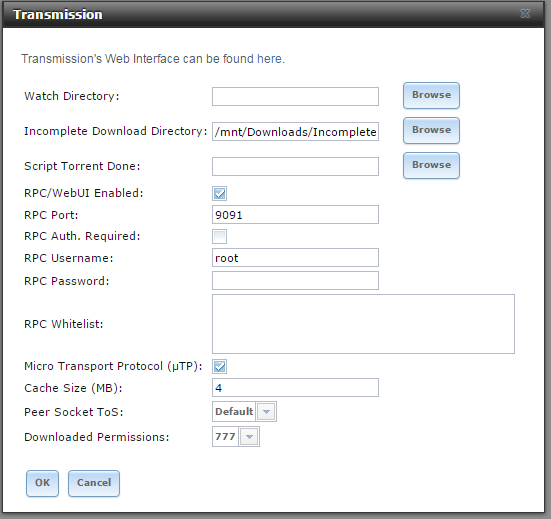551x519 pixels.
Task: Expand the Downloaded Permissions dropdown arrow
Action: (x=249, y=437)
